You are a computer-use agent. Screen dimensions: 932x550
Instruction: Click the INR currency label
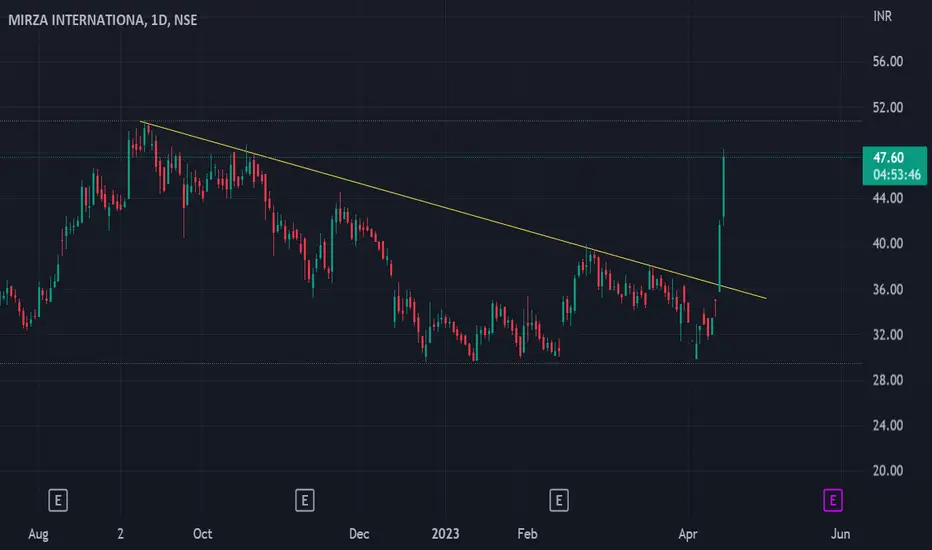coord(882,16)
